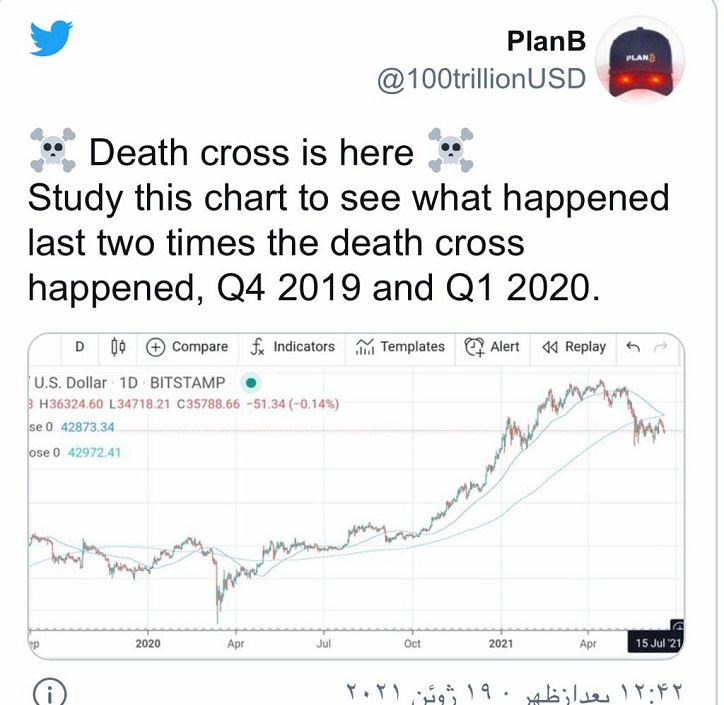724x705 pixels.
Task: Click the 15 Jul '21 date marker
Action: coord(656,643)
